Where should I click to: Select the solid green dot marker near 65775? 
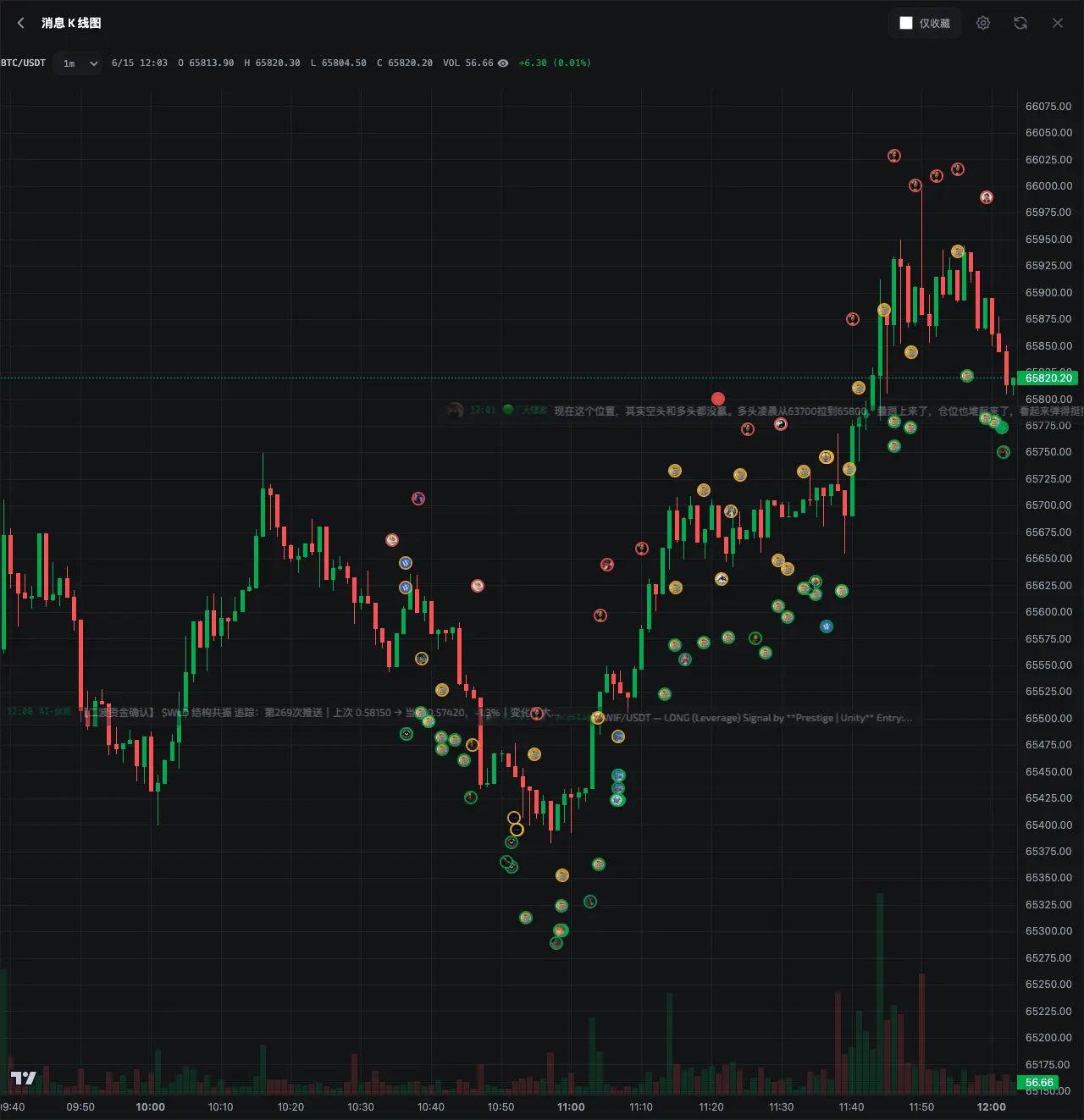(1002, 428)
